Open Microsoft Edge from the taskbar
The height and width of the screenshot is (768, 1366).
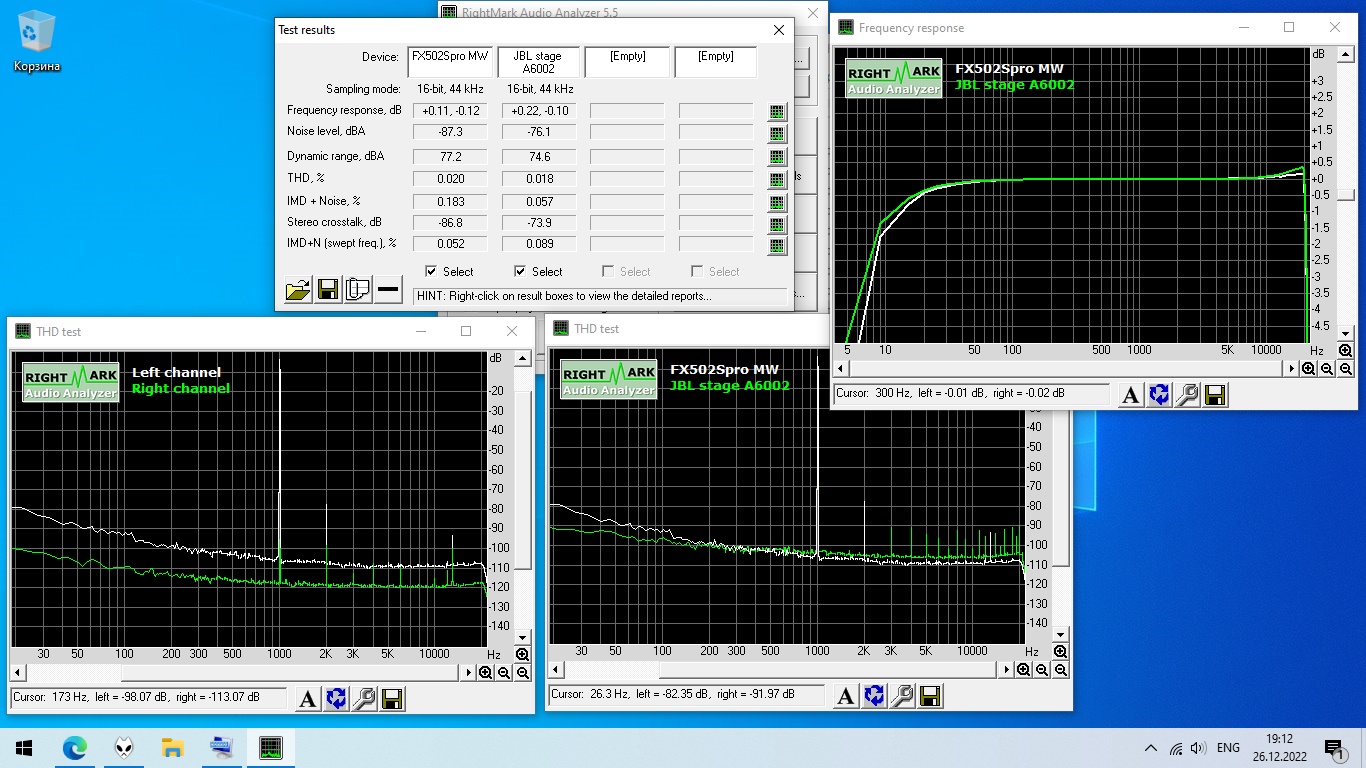point(75,748)
